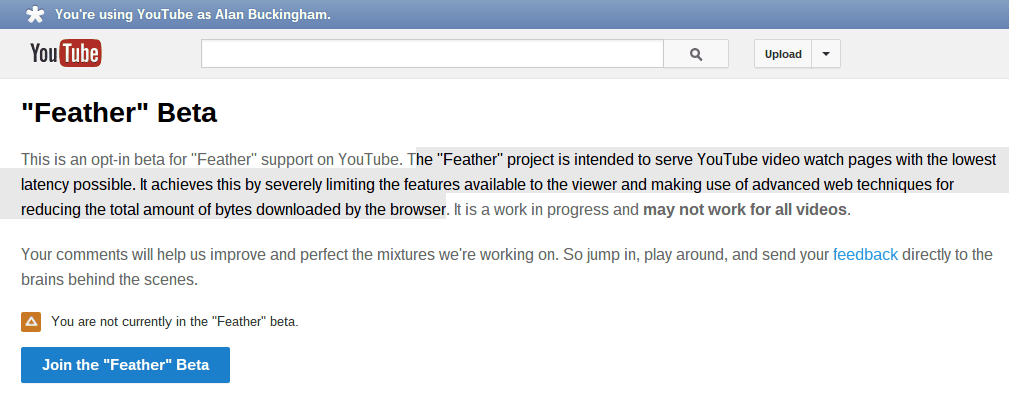Screen dimensions: 1009x398
Task: Click the white asterisk icon in the blue banner
Action: (35, 14)
